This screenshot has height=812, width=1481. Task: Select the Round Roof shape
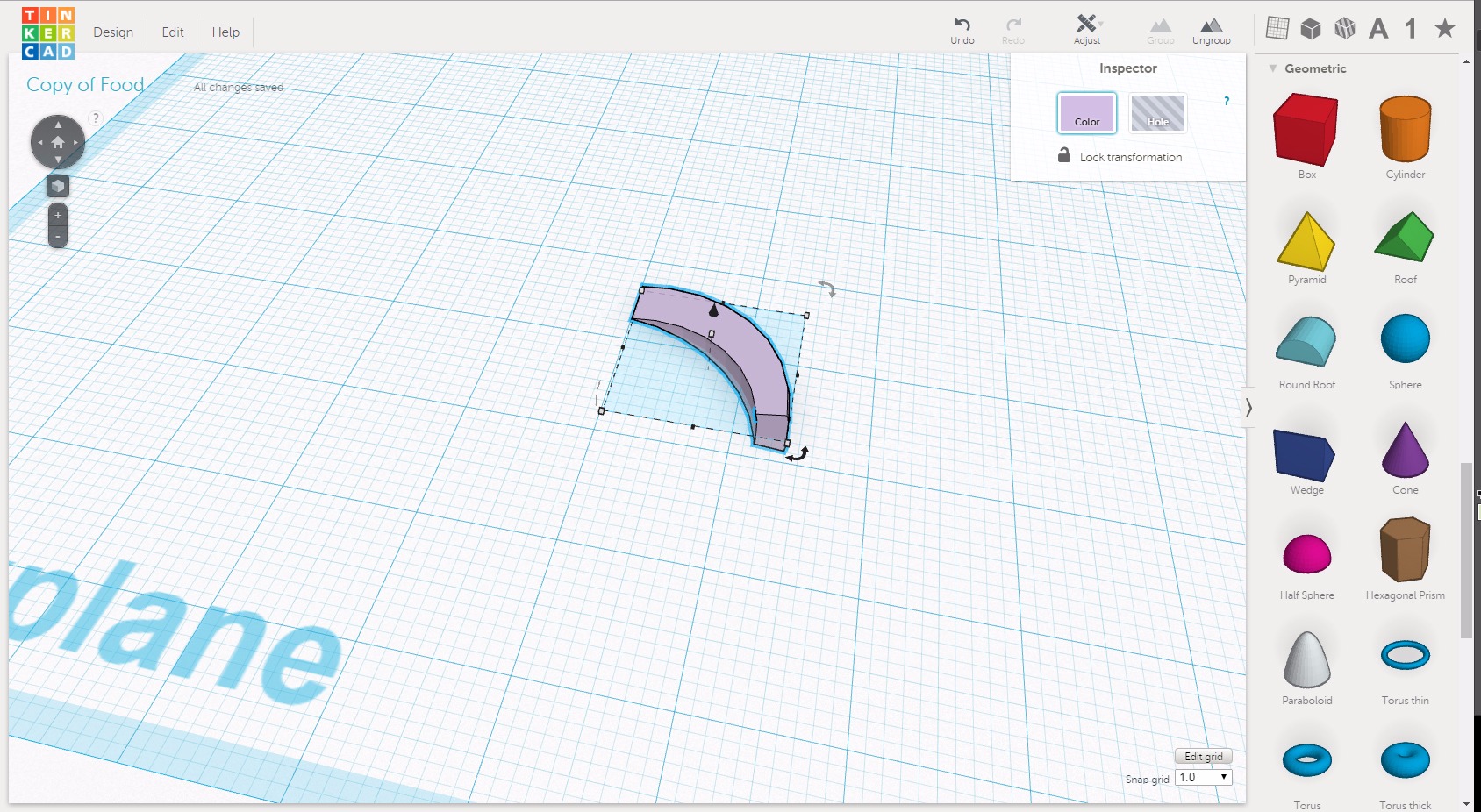[1306, 342]
